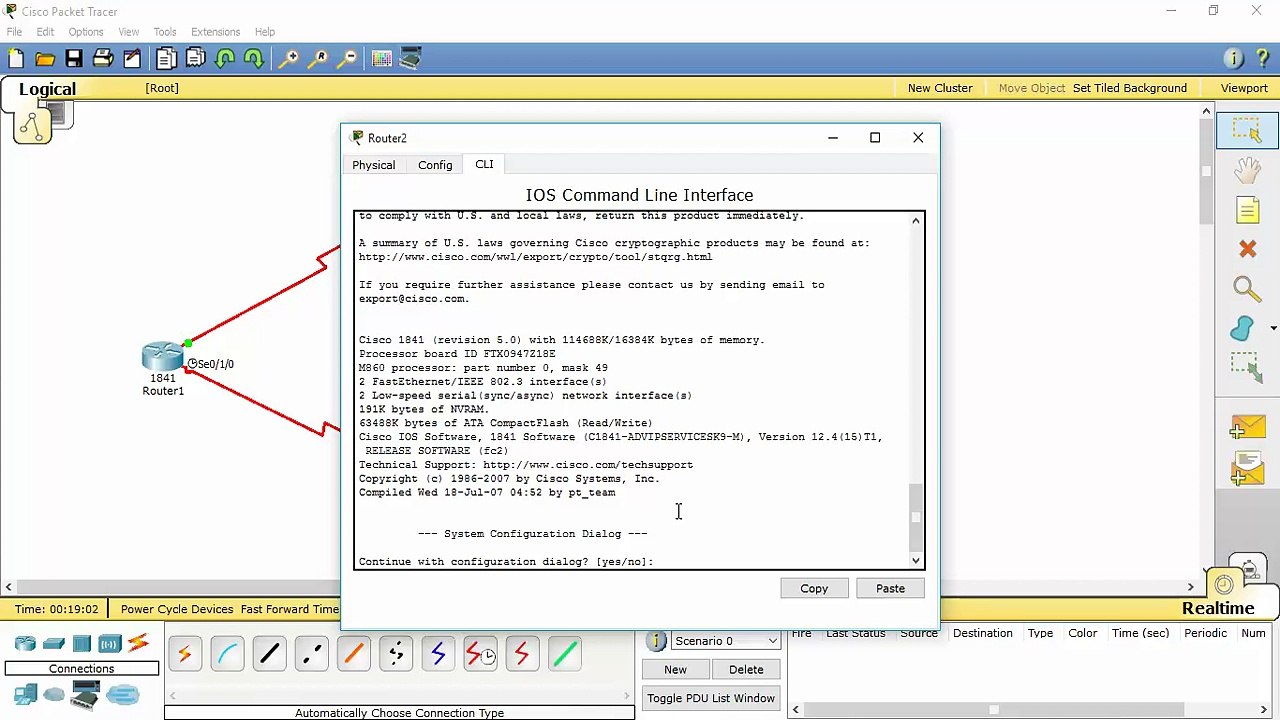The width and height of the screenshot is (1280, 720).
Task: Open Network Information icon in toolbar
Action: (x=1233, y=59)
